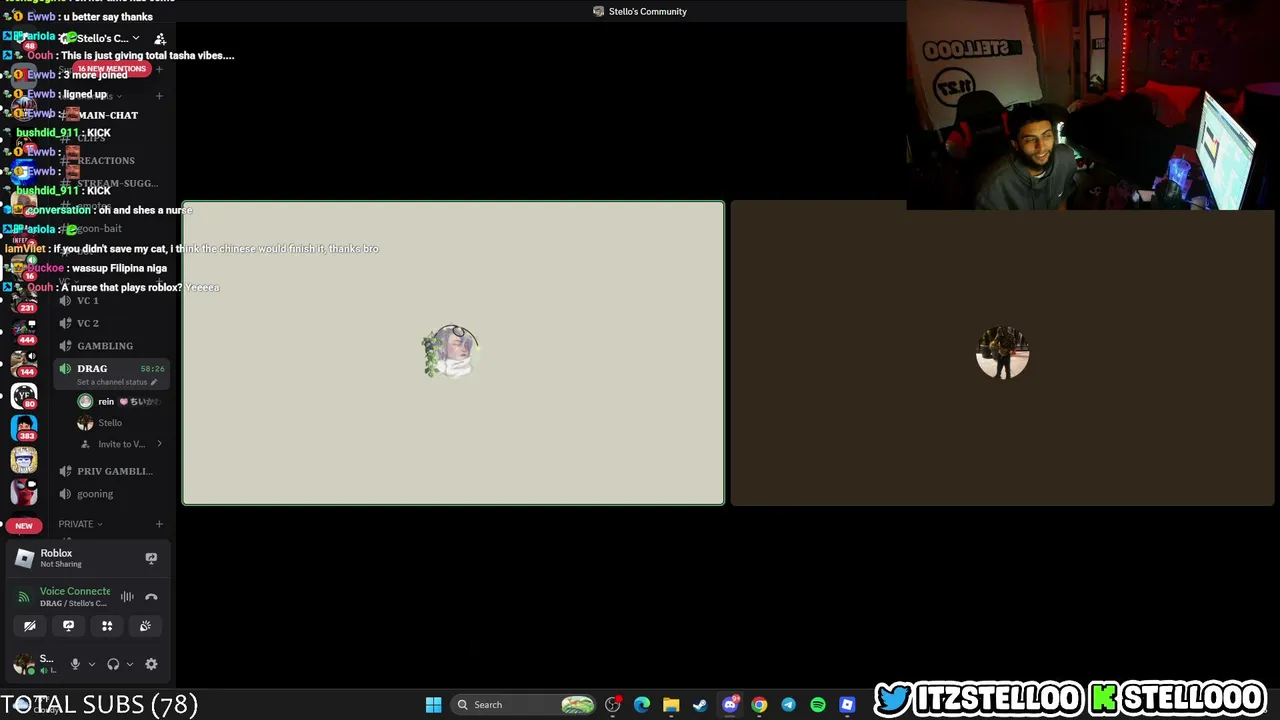The image size is (1280, 720).
Task: Select Stello's dark video tile avatar
Action: click(x=1002, y=353)
